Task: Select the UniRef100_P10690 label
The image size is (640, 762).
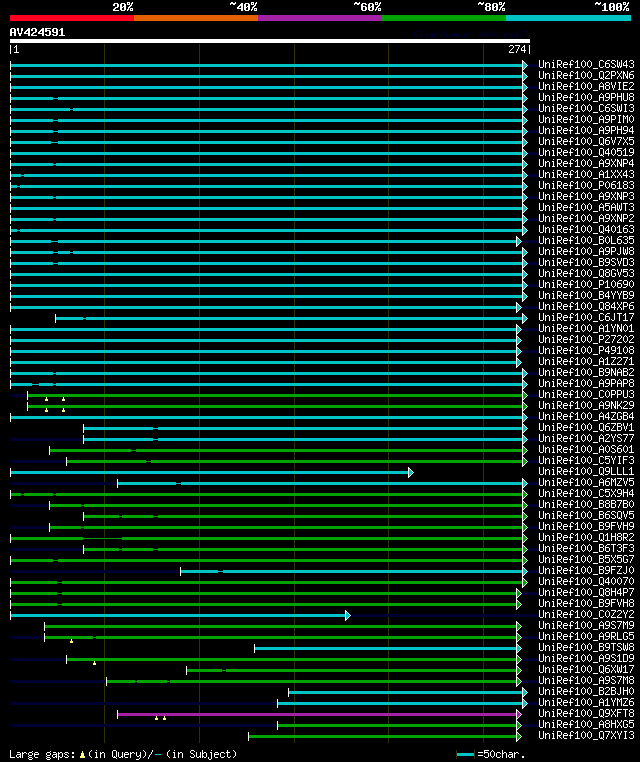Action: pos(586,284)
